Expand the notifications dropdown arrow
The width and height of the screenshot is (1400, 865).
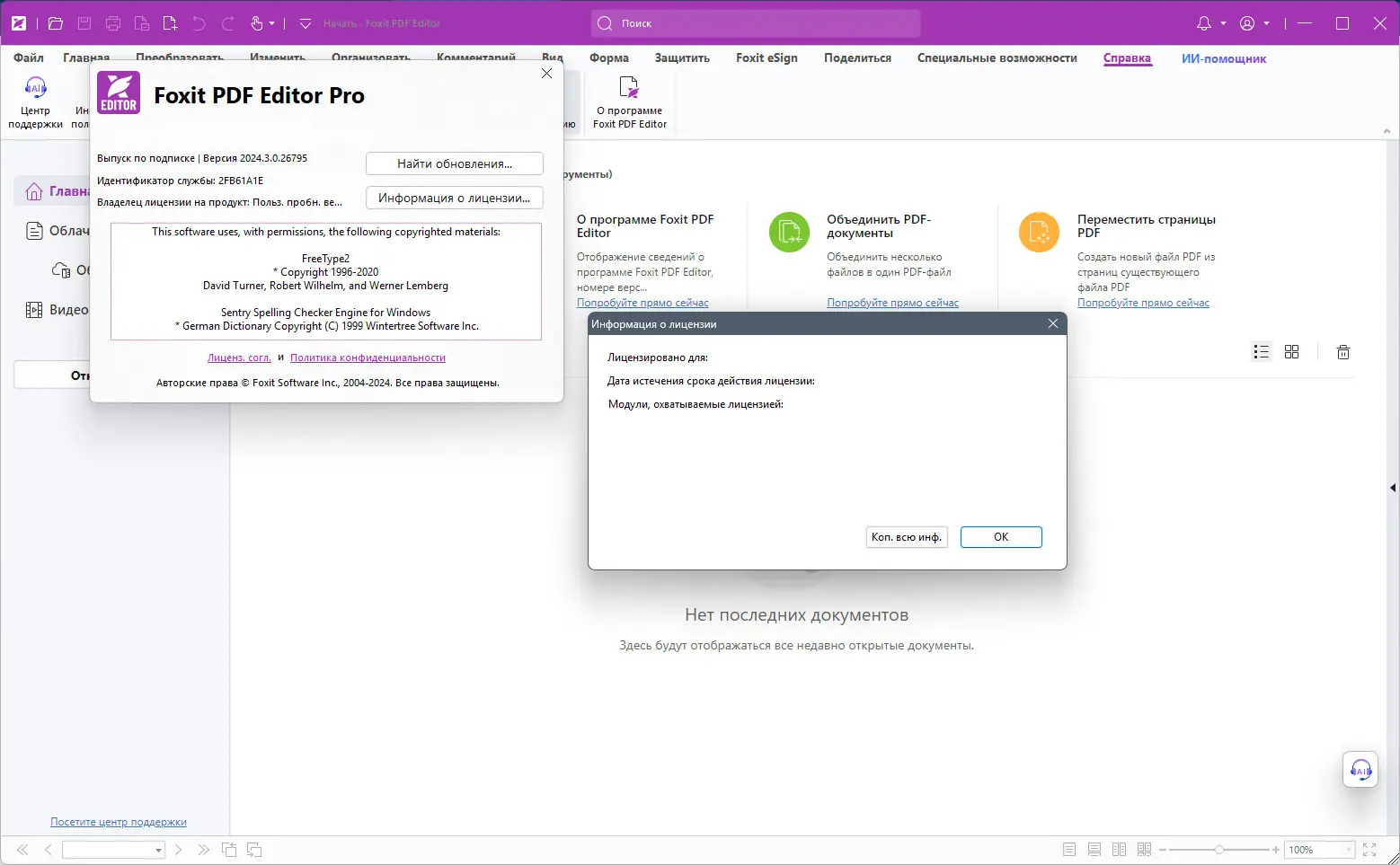1223,23
